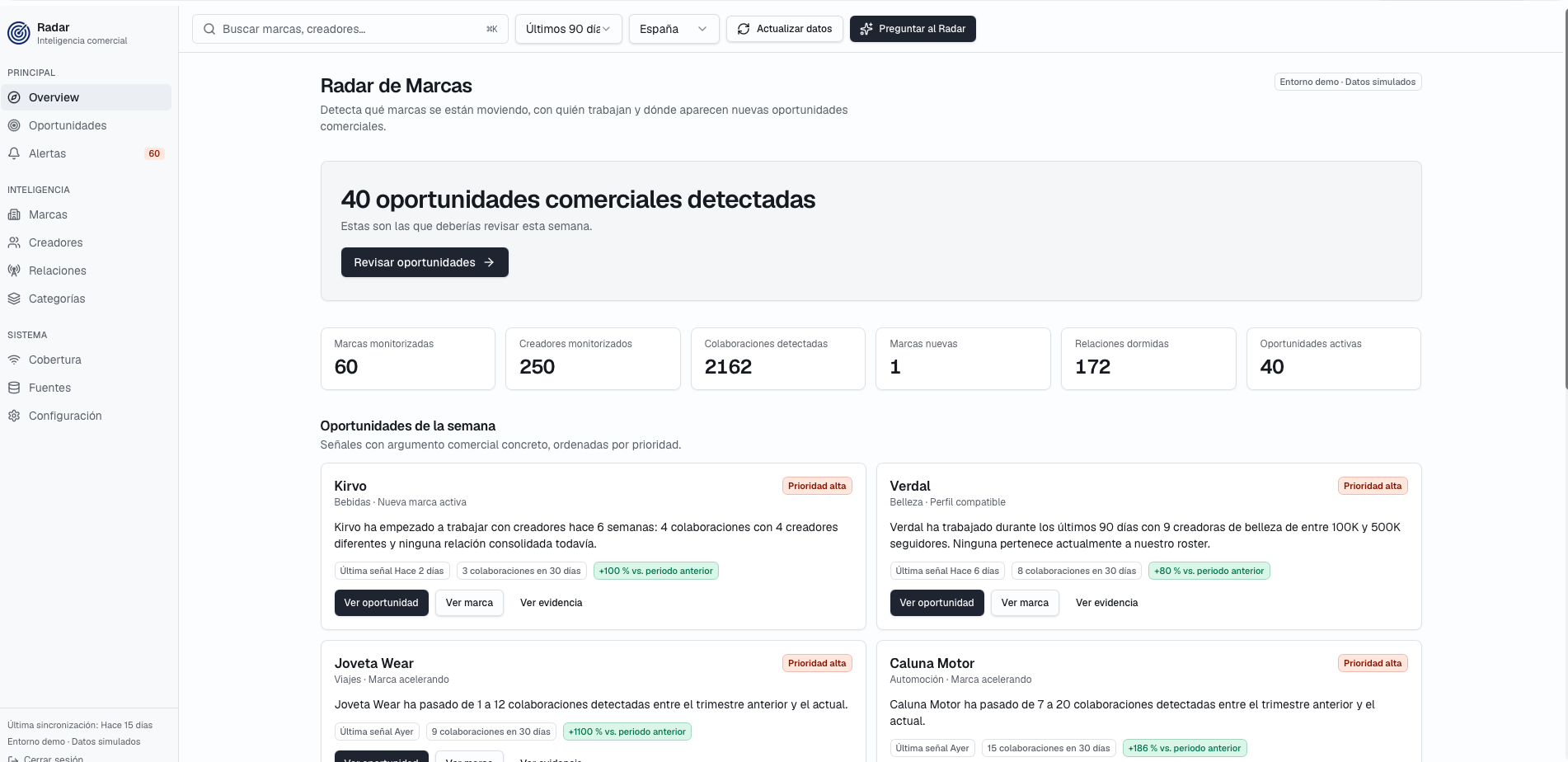Screen dimensions: 1568x762
Task: Click 15 colaboraciones en 30 días tag
Action: 1049,748
